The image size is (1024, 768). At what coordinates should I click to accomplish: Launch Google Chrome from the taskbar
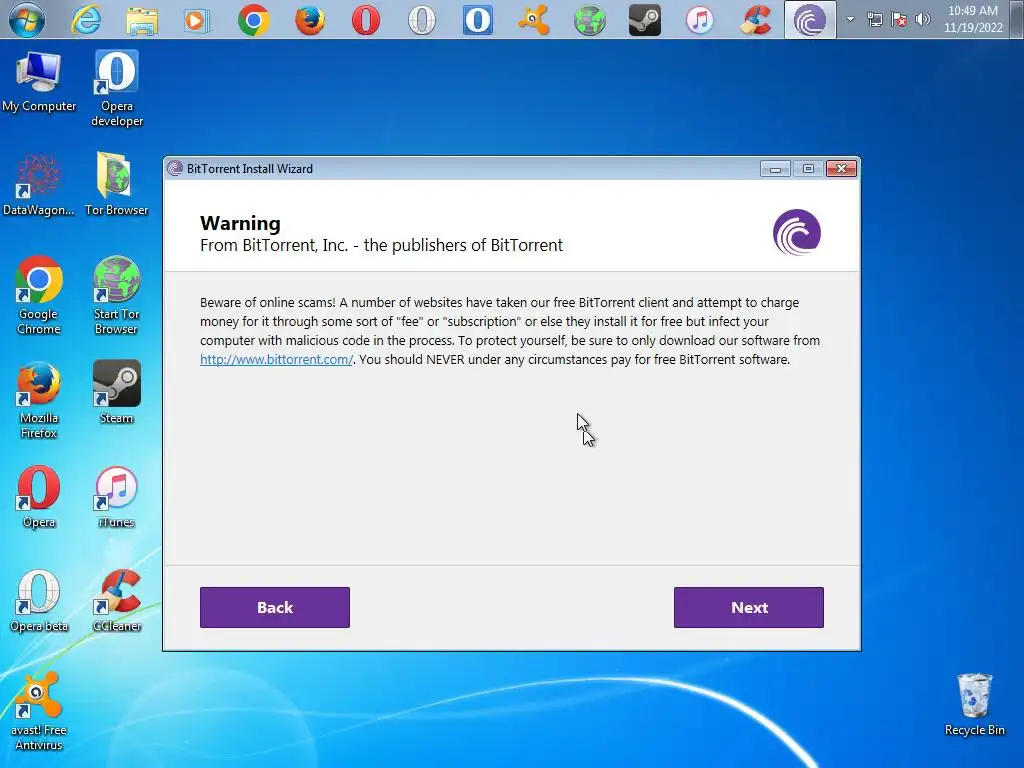tap(253, 20)
